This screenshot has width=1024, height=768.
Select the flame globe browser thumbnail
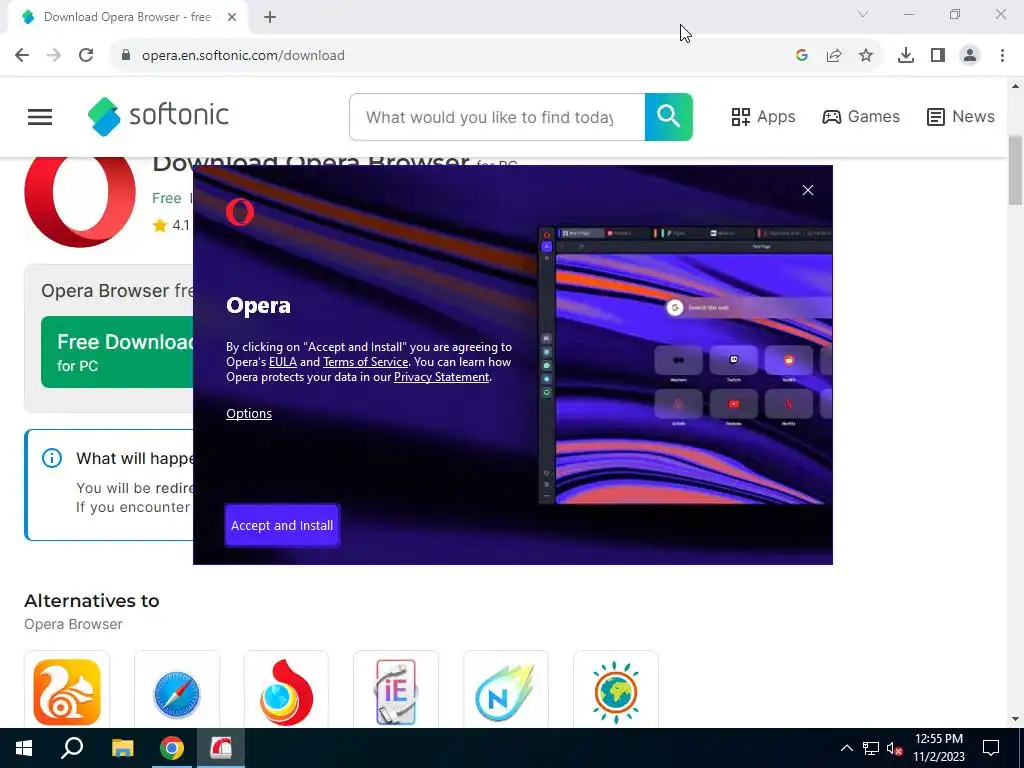pos(286,691)
